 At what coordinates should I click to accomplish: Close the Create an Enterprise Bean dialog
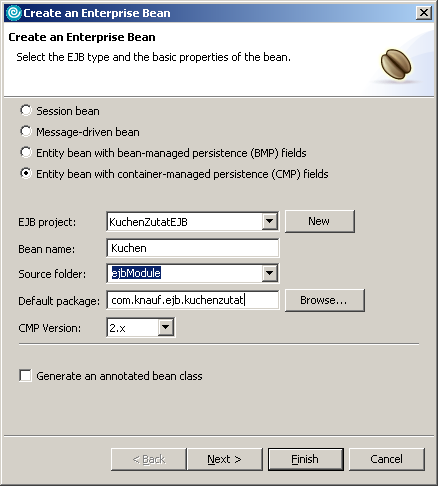[424, 13]
